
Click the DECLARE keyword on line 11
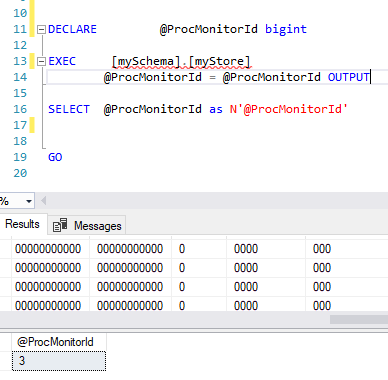pos(72,29)
